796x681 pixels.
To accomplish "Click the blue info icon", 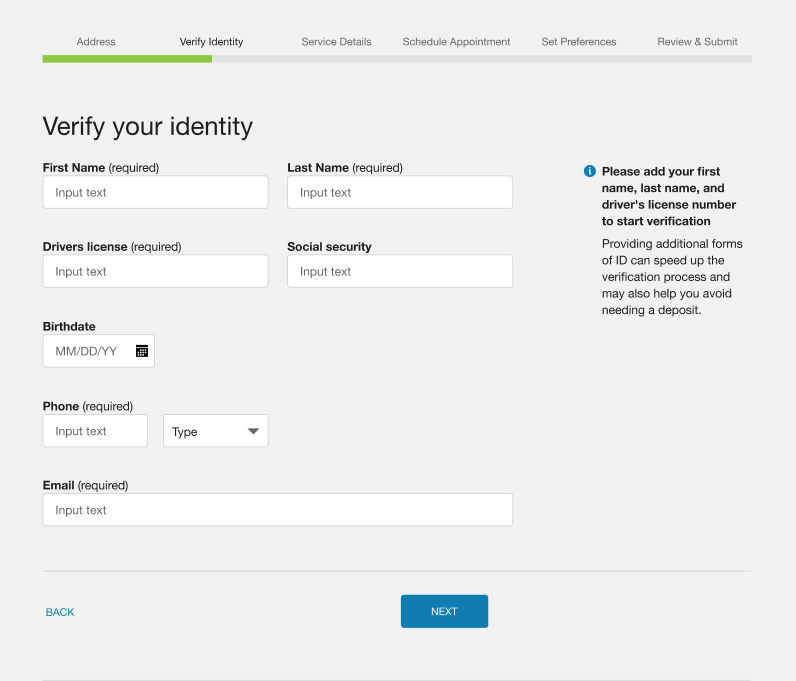I will pos(590,171).
